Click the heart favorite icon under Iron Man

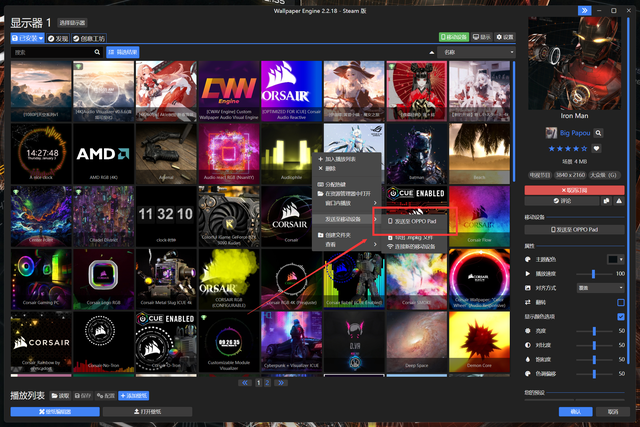click(597, 149)
